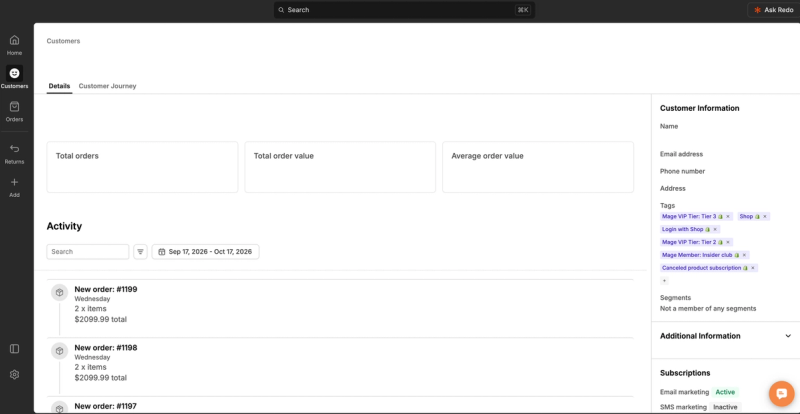Remove the Shop tag
The width and height of the screenshot is (800, 414).
(765, 216)
